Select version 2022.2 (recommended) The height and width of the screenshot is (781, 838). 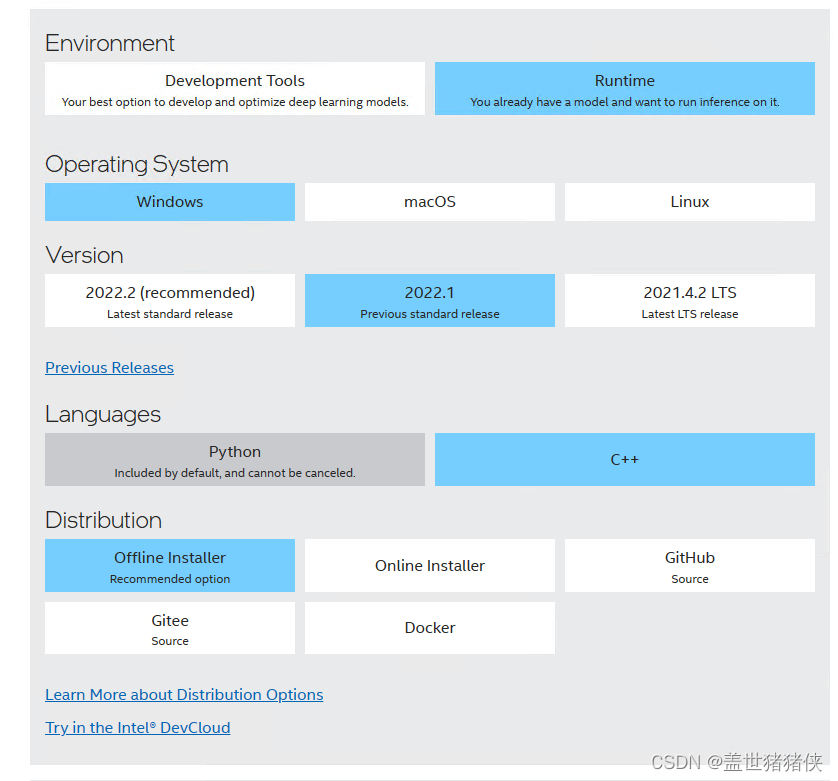click(169, 300)
